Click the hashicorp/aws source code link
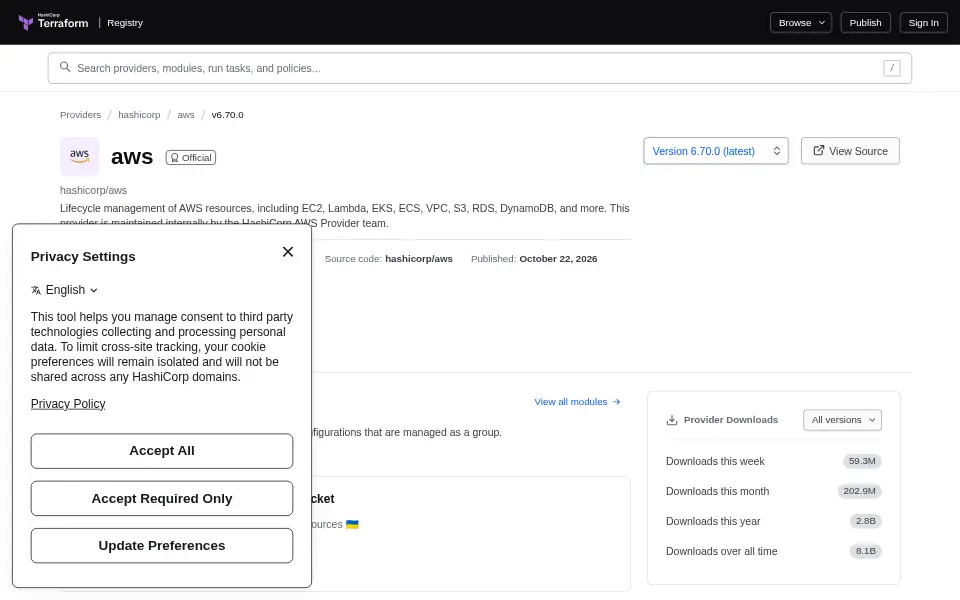Screen dimensions: 960x600 click(419, 259)
